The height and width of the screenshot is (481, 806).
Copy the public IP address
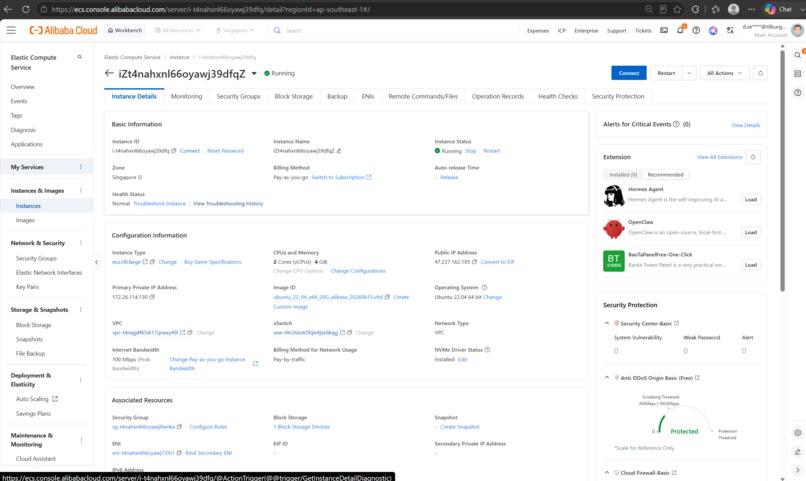pos(474,262)
